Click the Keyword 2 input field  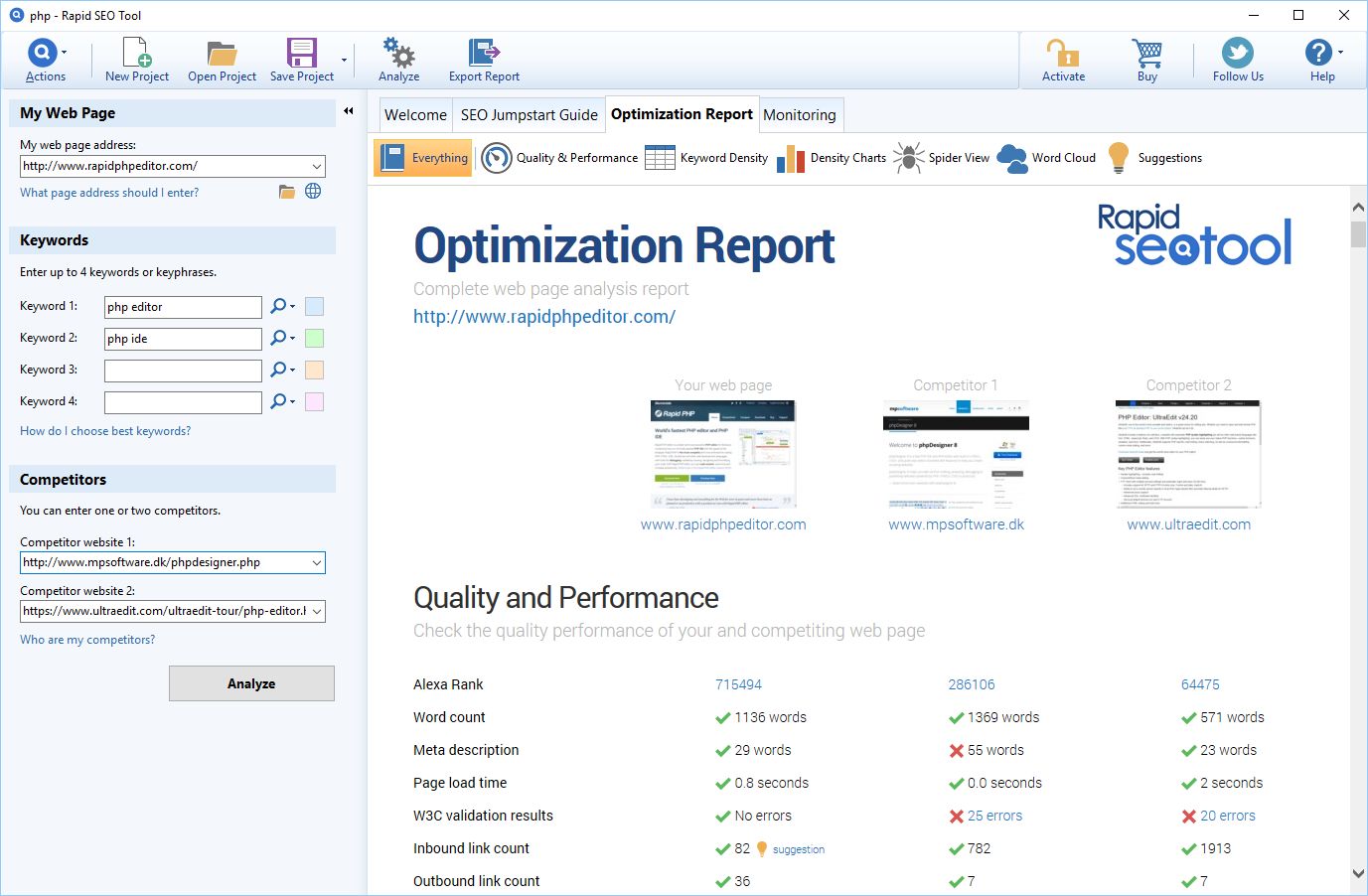click(183, 339)
